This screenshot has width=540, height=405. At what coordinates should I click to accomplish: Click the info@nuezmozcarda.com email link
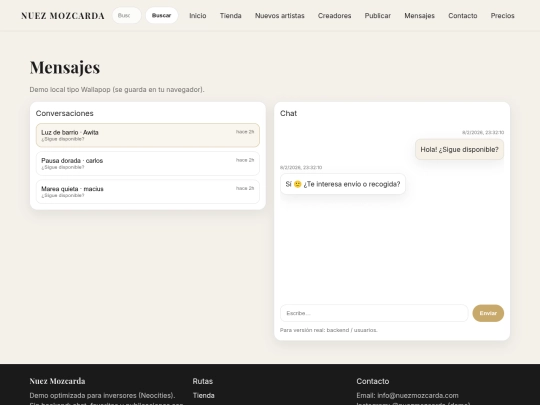(x=418, y=395)
